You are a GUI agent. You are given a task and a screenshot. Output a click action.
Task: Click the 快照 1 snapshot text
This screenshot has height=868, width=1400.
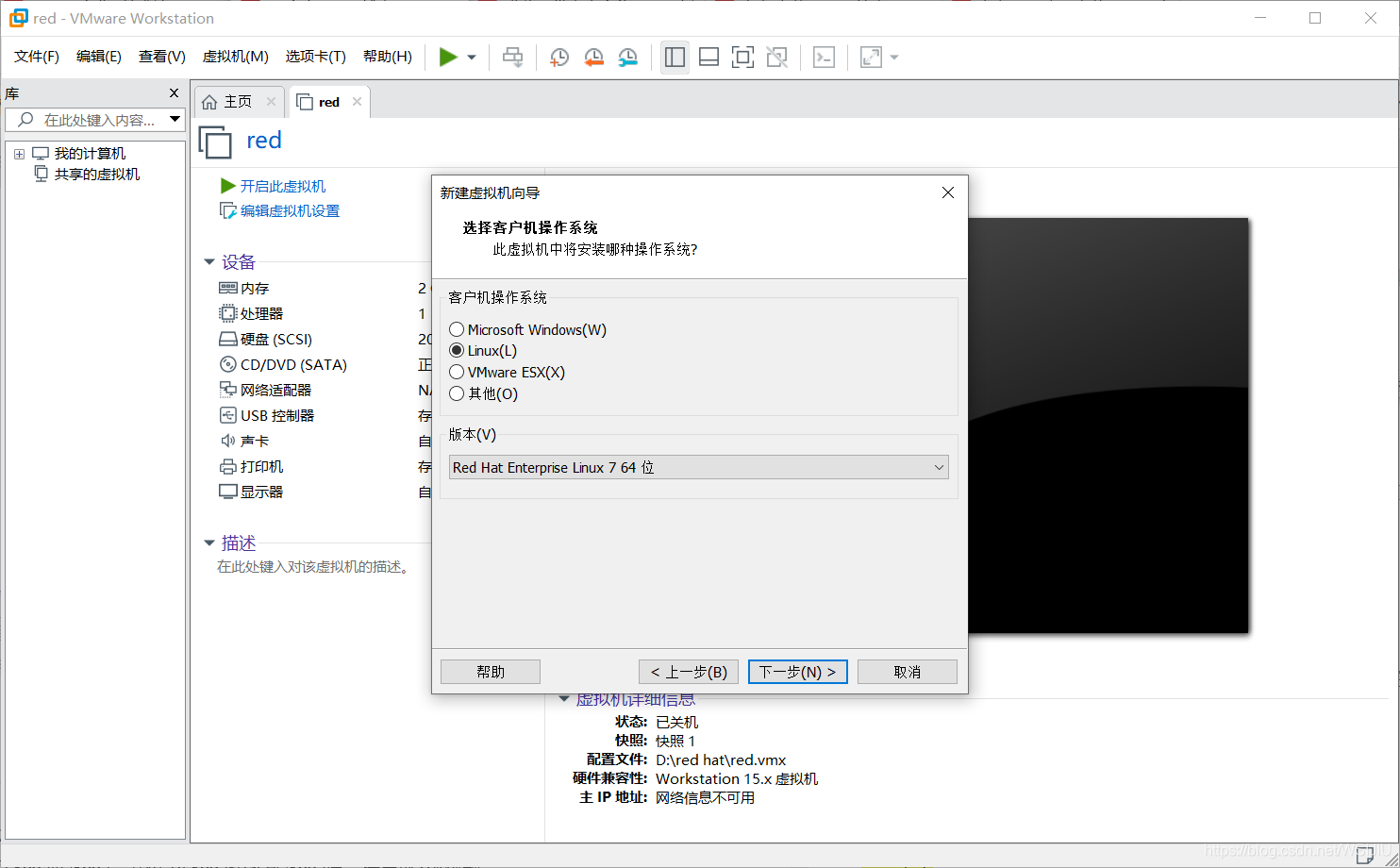675,741
